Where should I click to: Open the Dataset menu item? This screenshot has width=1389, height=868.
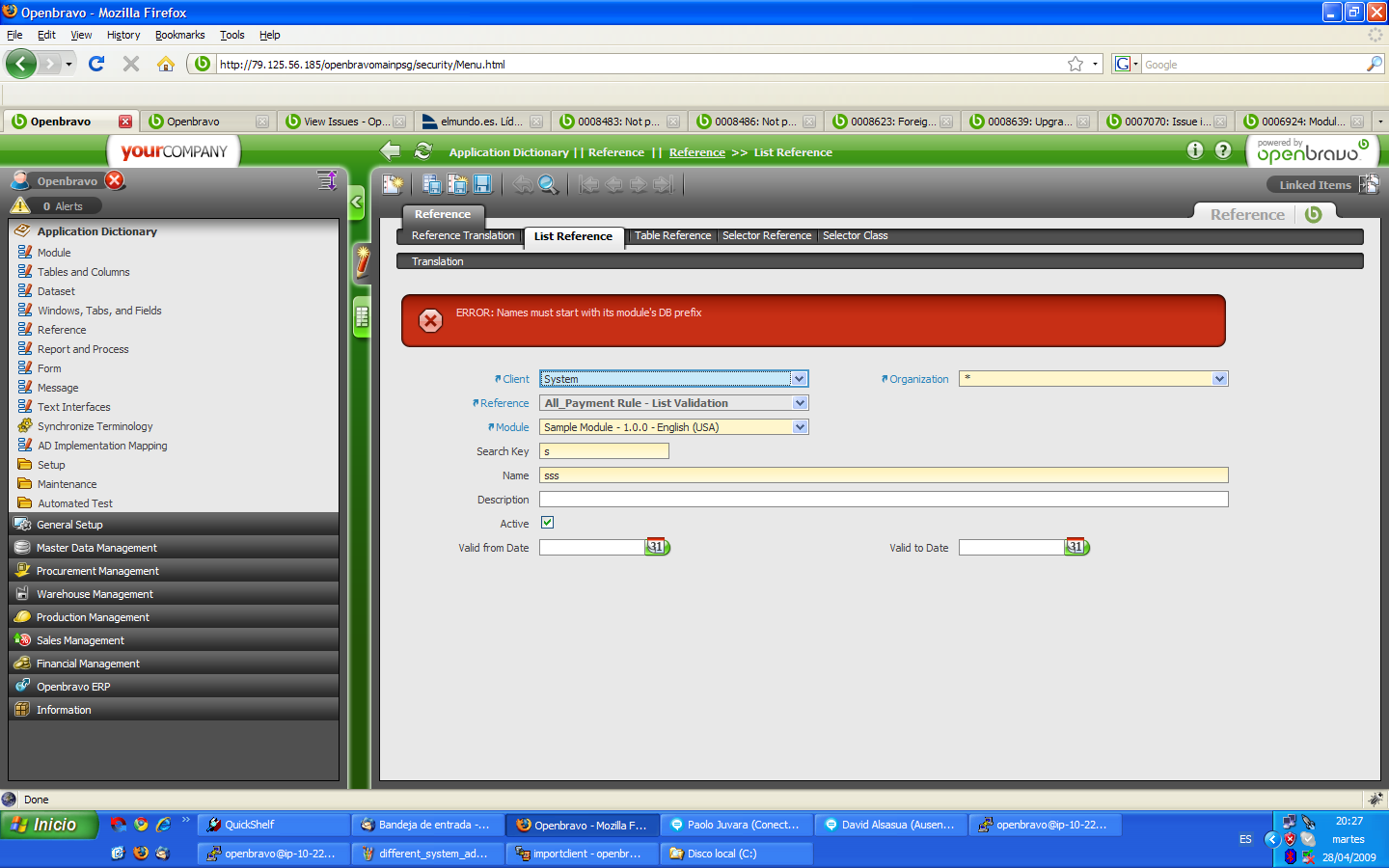click(56, 291)
